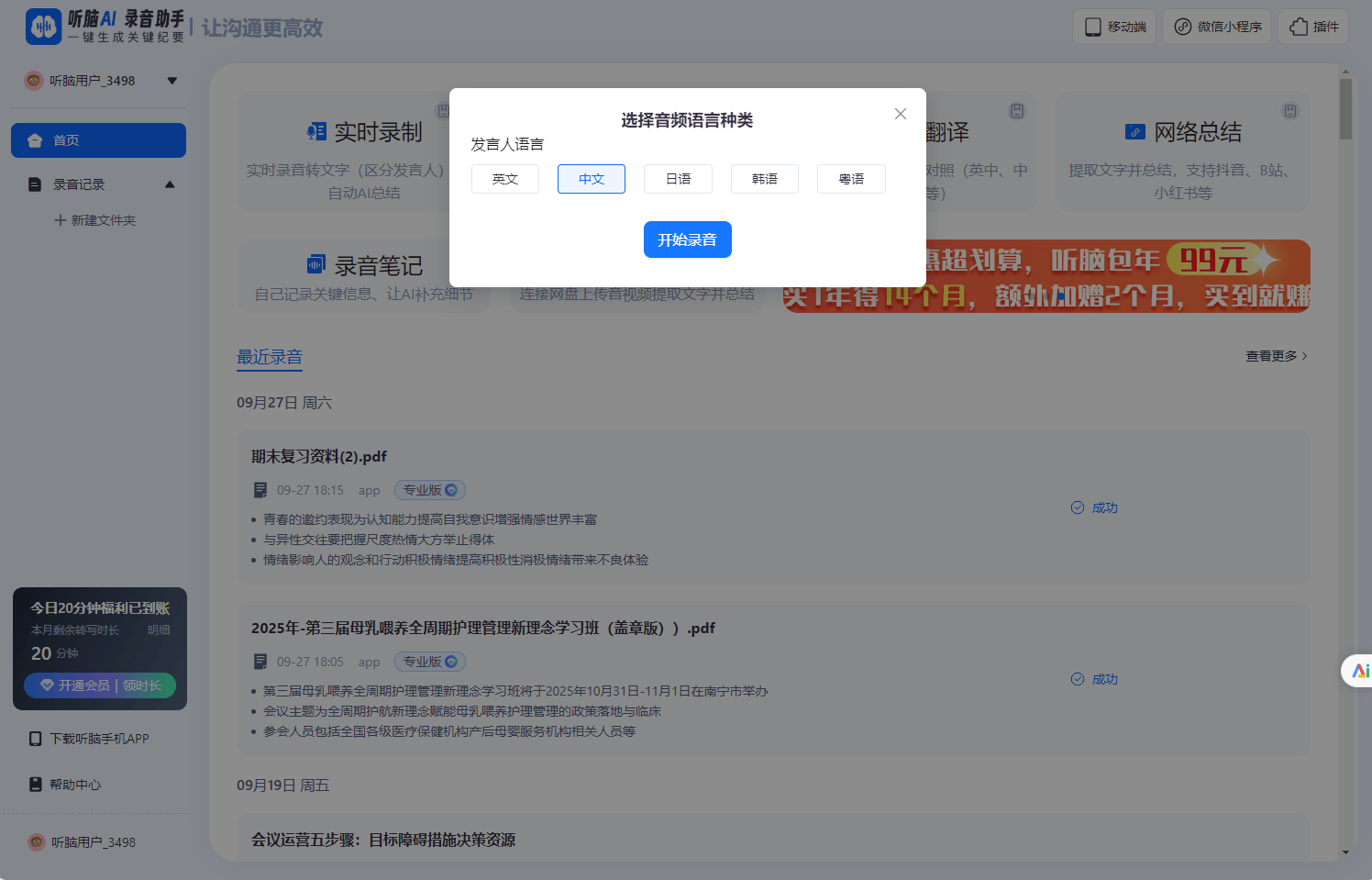The image size is (1372, 880).
Task: Select 英文 as speaker language
Action: point(505,179)
